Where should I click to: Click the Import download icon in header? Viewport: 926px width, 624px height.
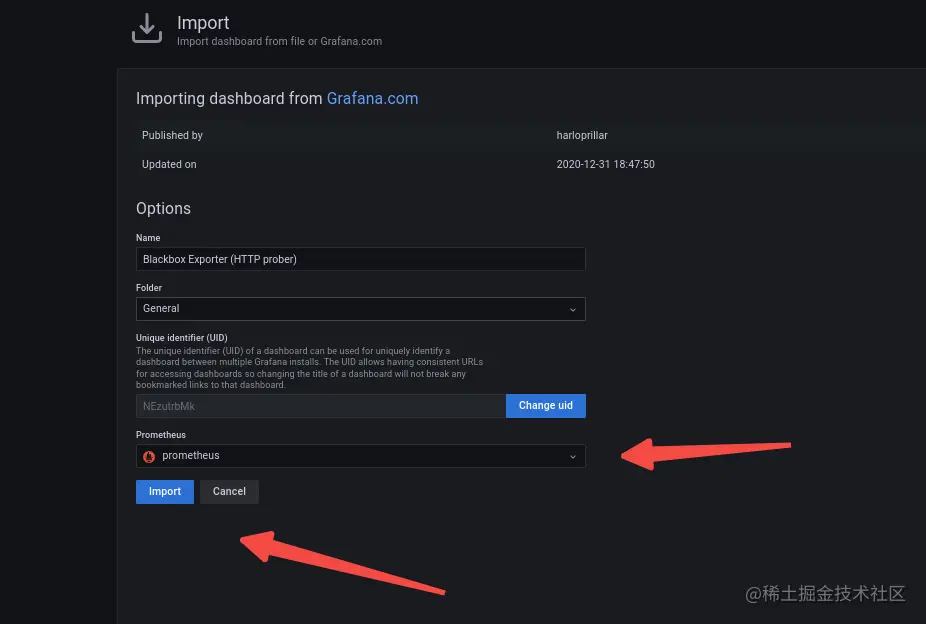coord(146,28)
